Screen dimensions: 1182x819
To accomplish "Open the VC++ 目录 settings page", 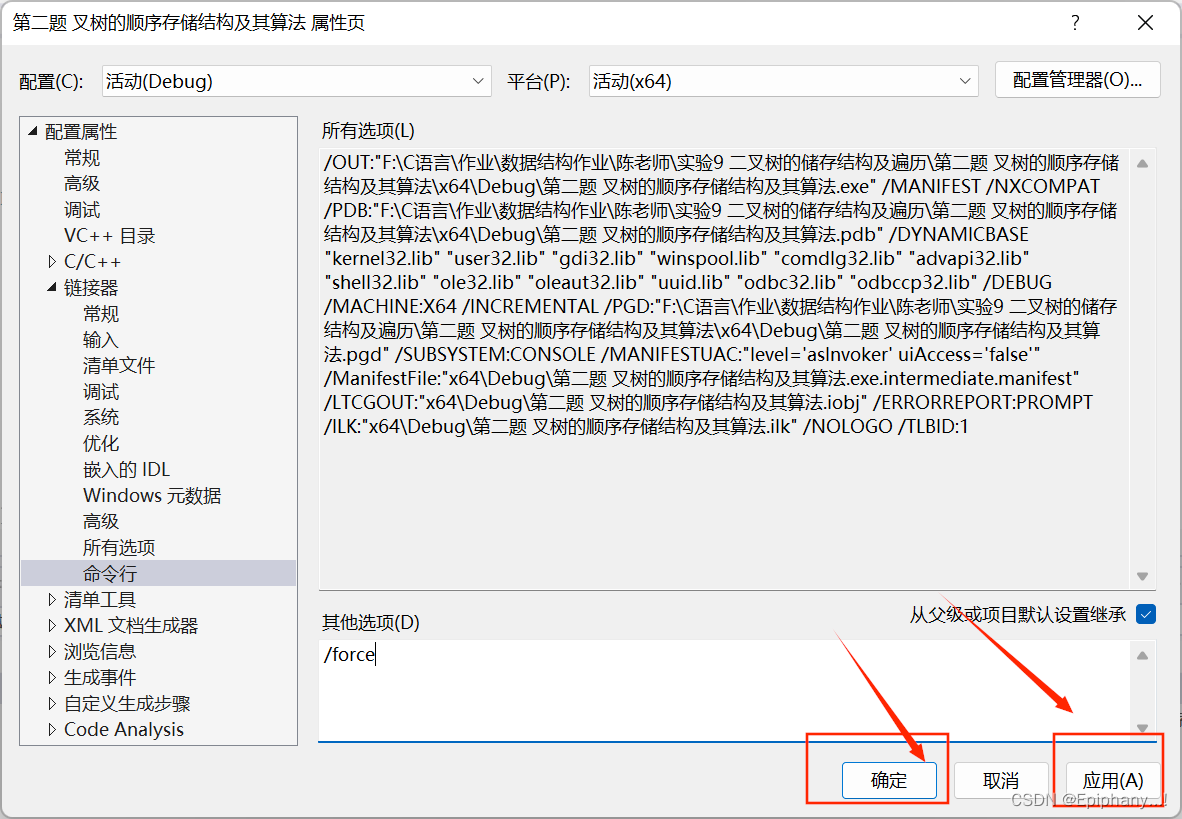I will (112, 235).
